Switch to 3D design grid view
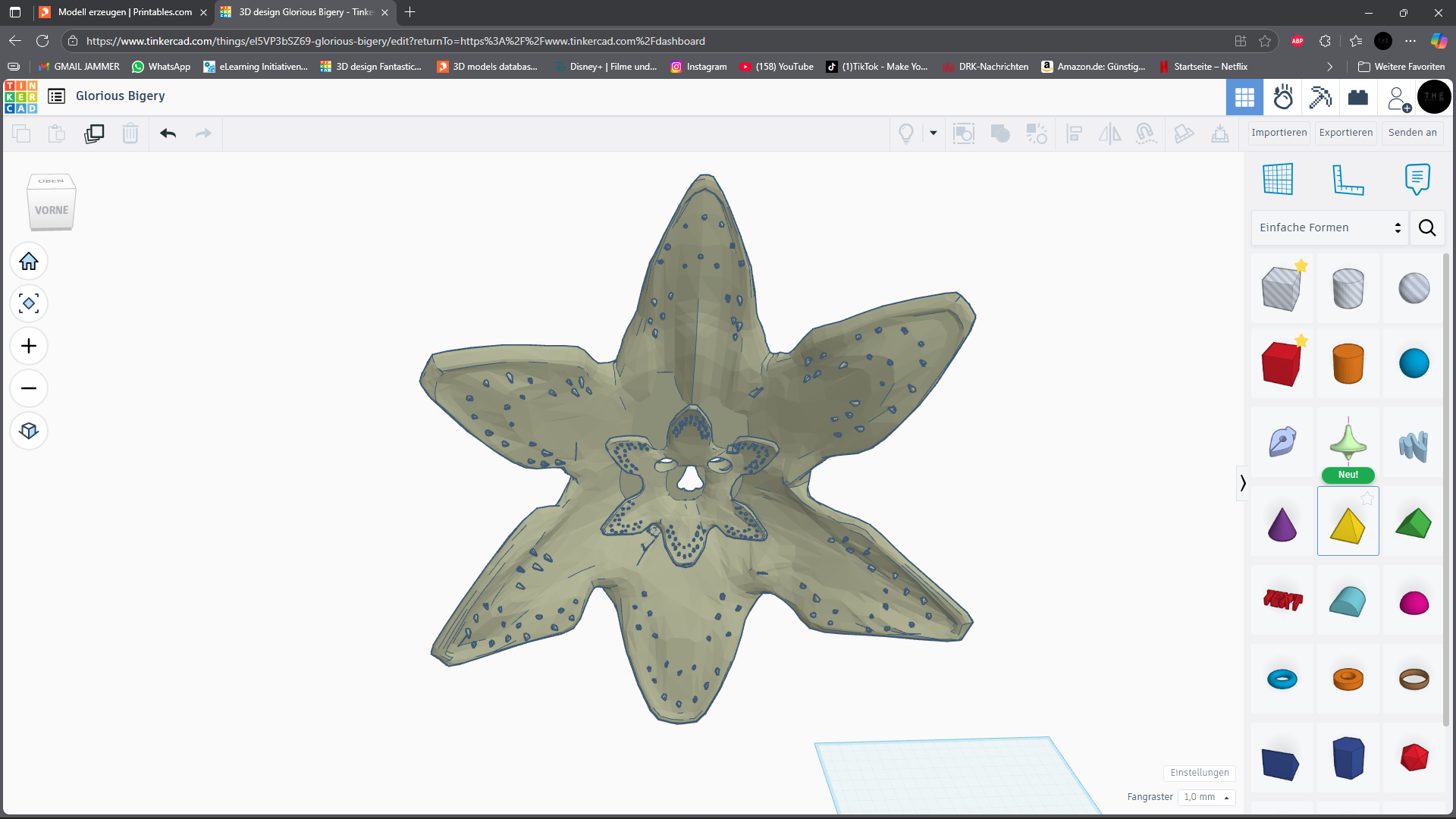 pyautogui.click(x=1244, y=97)
